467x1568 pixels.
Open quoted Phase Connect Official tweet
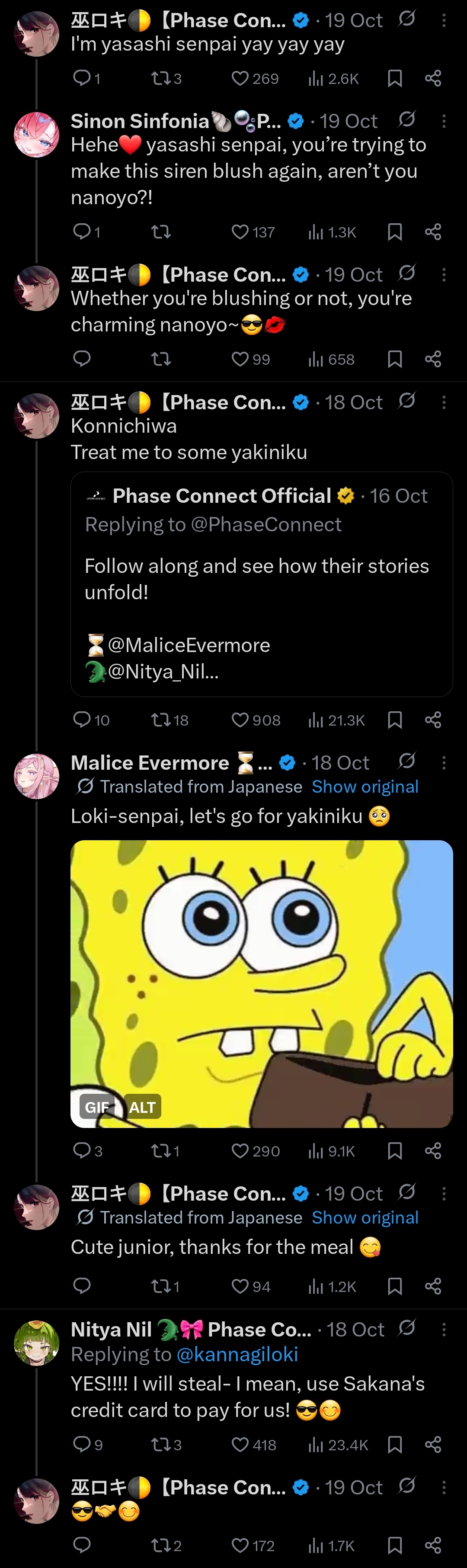(x=262, y=584)
